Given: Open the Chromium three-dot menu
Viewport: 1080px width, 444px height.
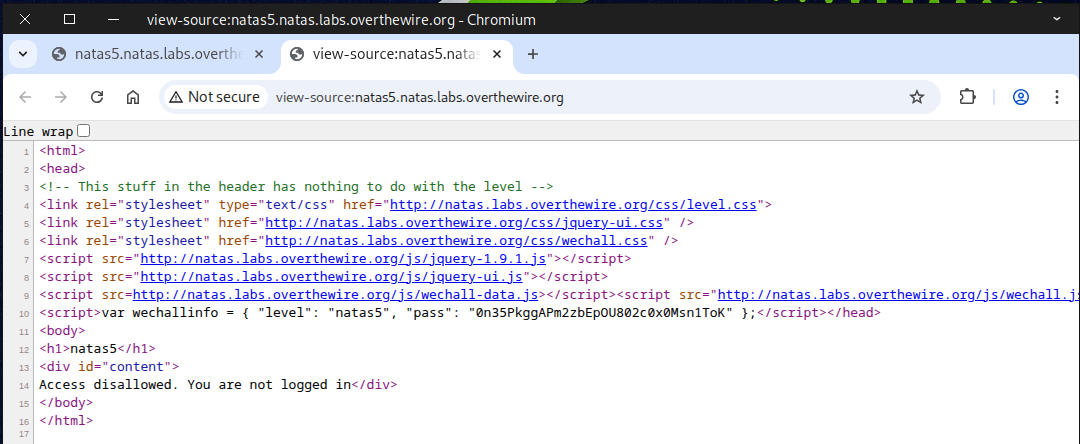Looking at the screenshot, I should tap(1056, 97).
